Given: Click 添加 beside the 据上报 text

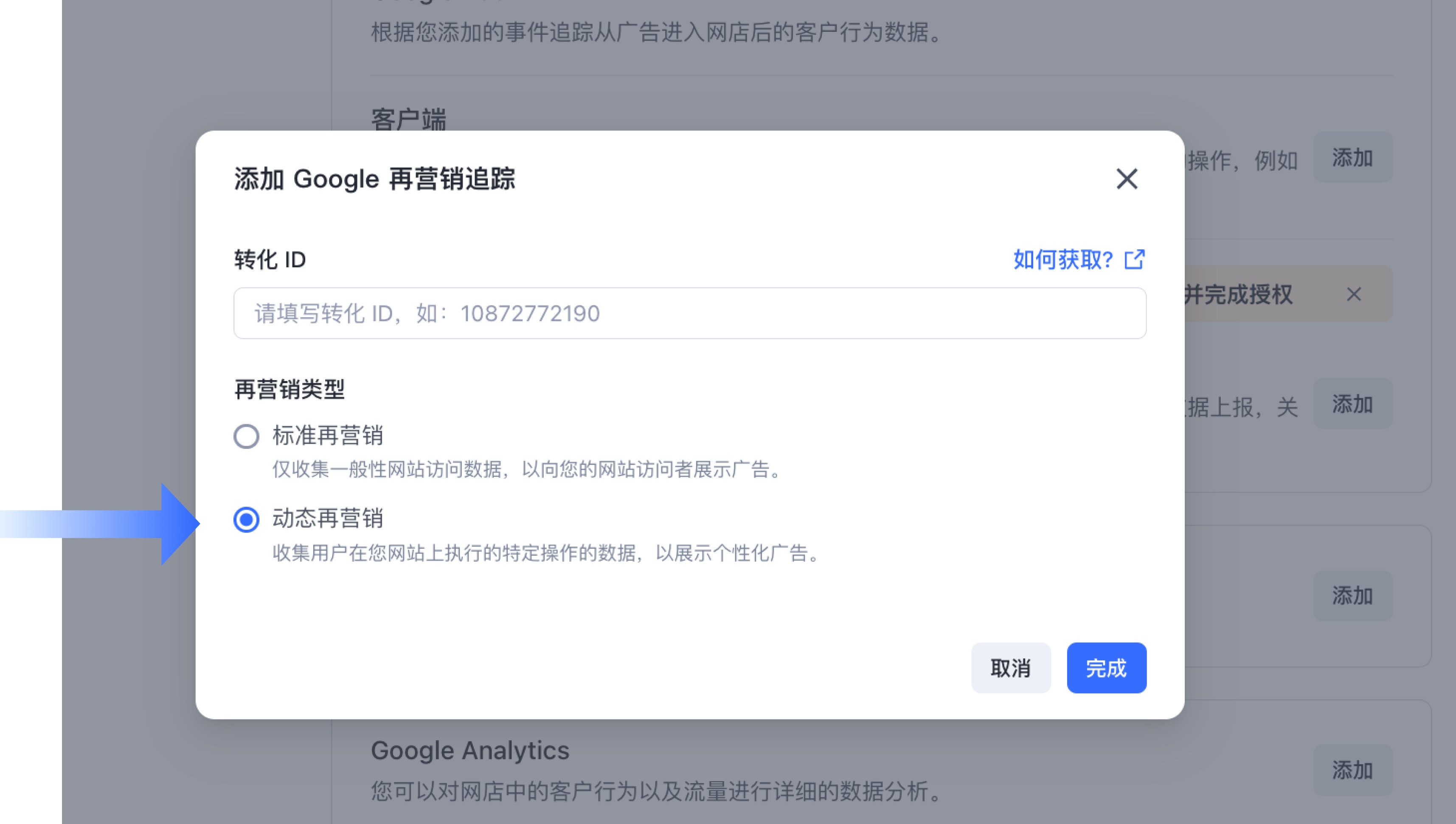Looking at the screenshot, I should click(1352, 404).
